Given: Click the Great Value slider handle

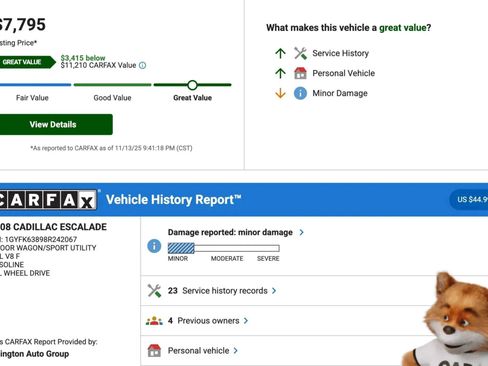Looking at the screenshot, I should (192, 85).
